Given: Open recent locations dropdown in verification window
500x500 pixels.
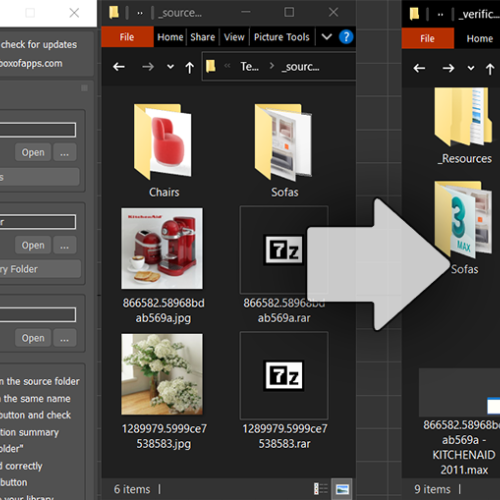Looking at the screenshot, I should click(471, 69).
